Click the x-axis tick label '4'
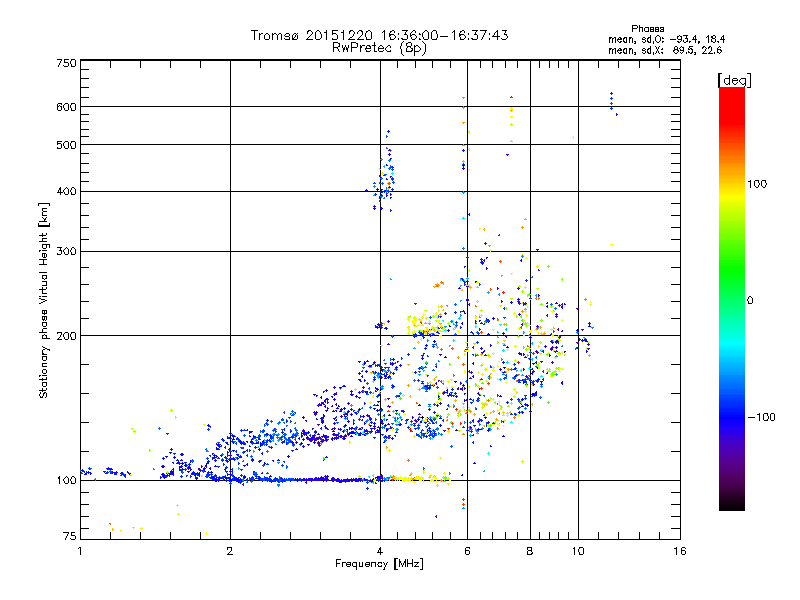The height and width of the screenshot is (600, 800). 380,551
